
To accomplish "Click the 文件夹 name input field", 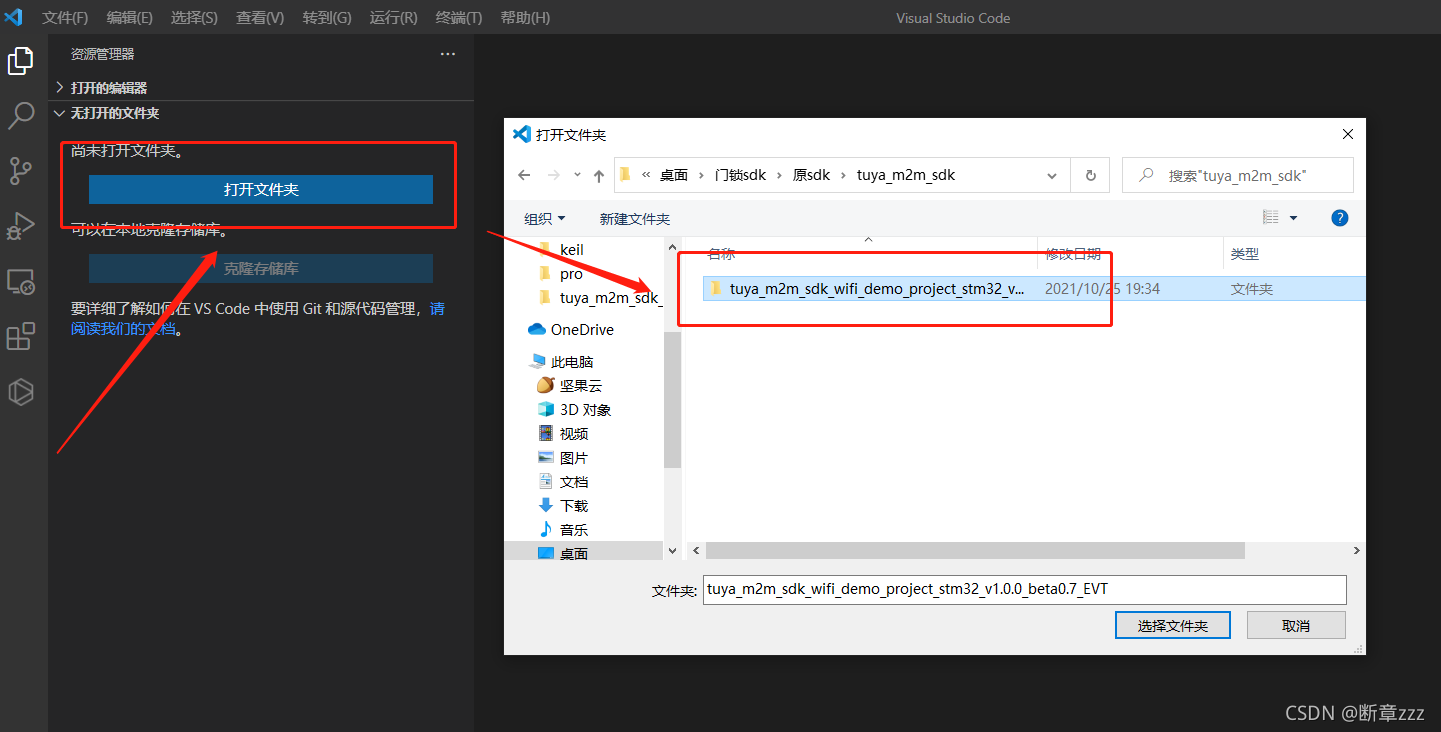I will [1025, 589].
